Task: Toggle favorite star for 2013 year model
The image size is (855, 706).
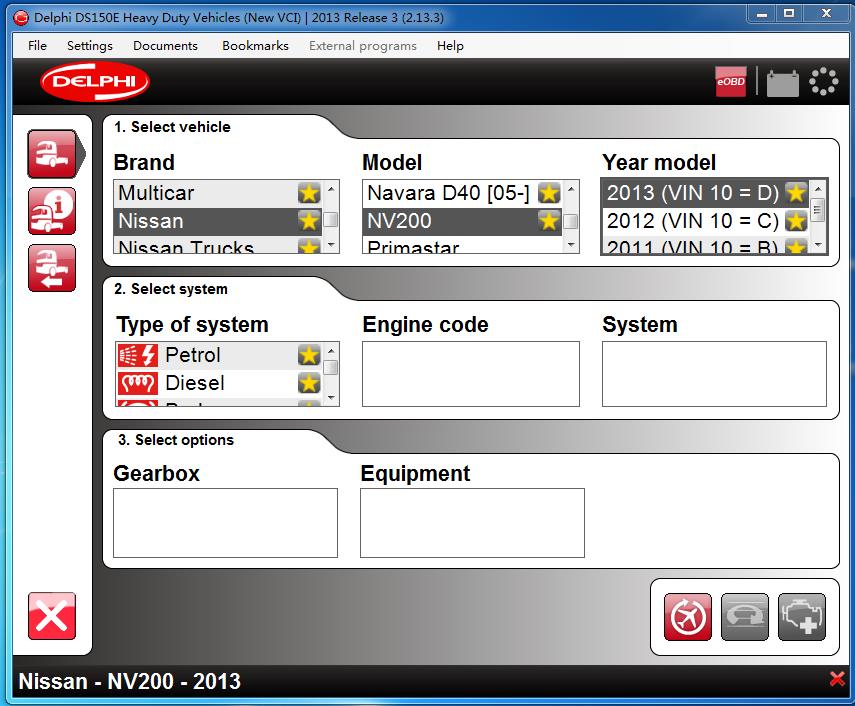Action: click(796, 193)
